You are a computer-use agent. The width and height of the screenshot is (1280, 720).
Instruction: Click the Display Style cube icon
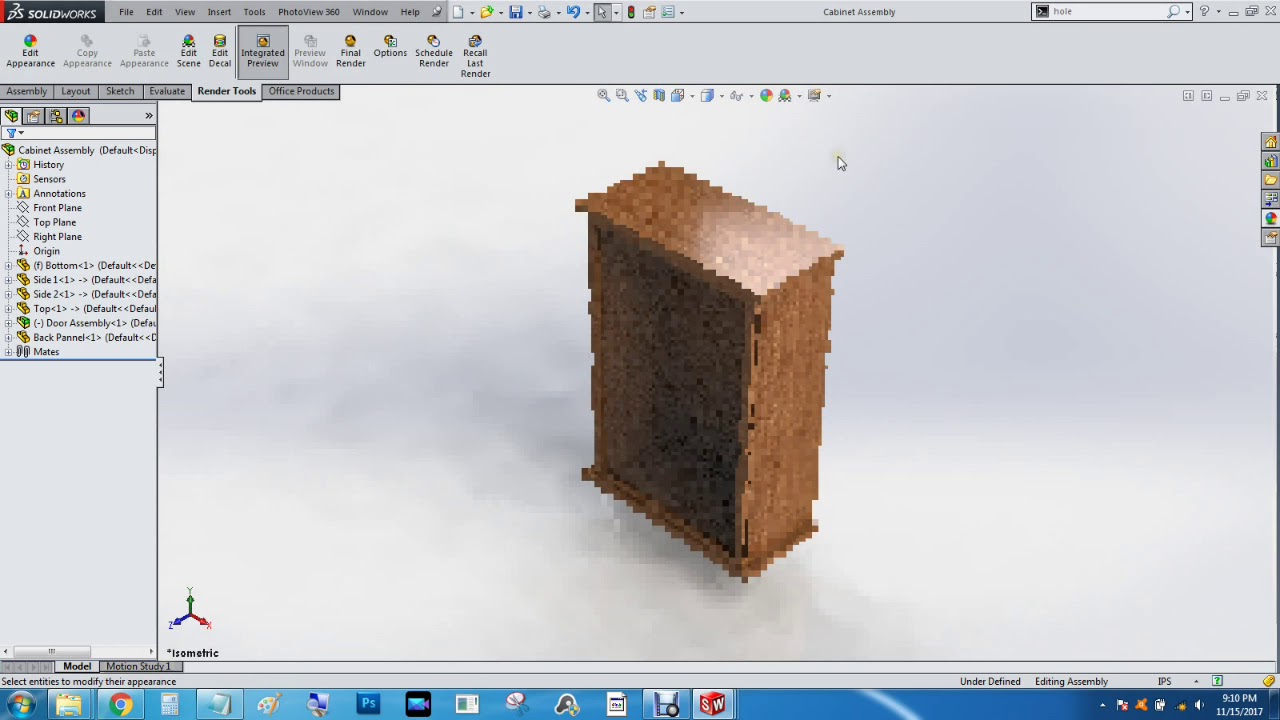707,95
